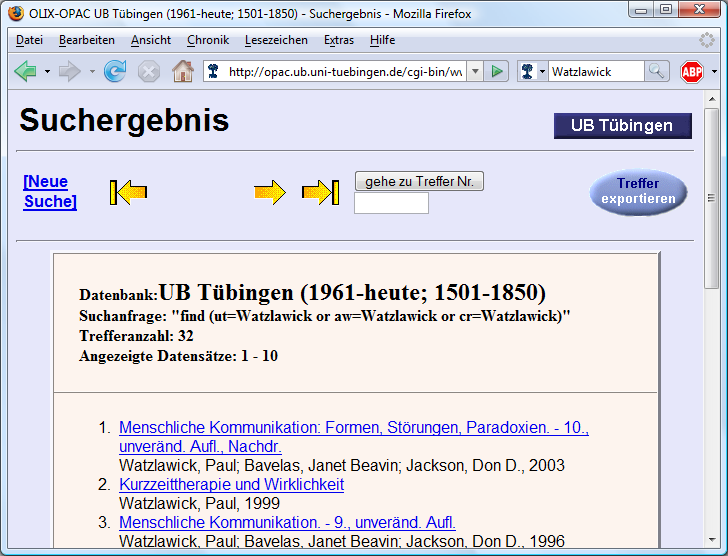Open the Ansicht menu
The width and height of the screenshot is (728, 556).
pyautogui.click(x=151, y=40)
